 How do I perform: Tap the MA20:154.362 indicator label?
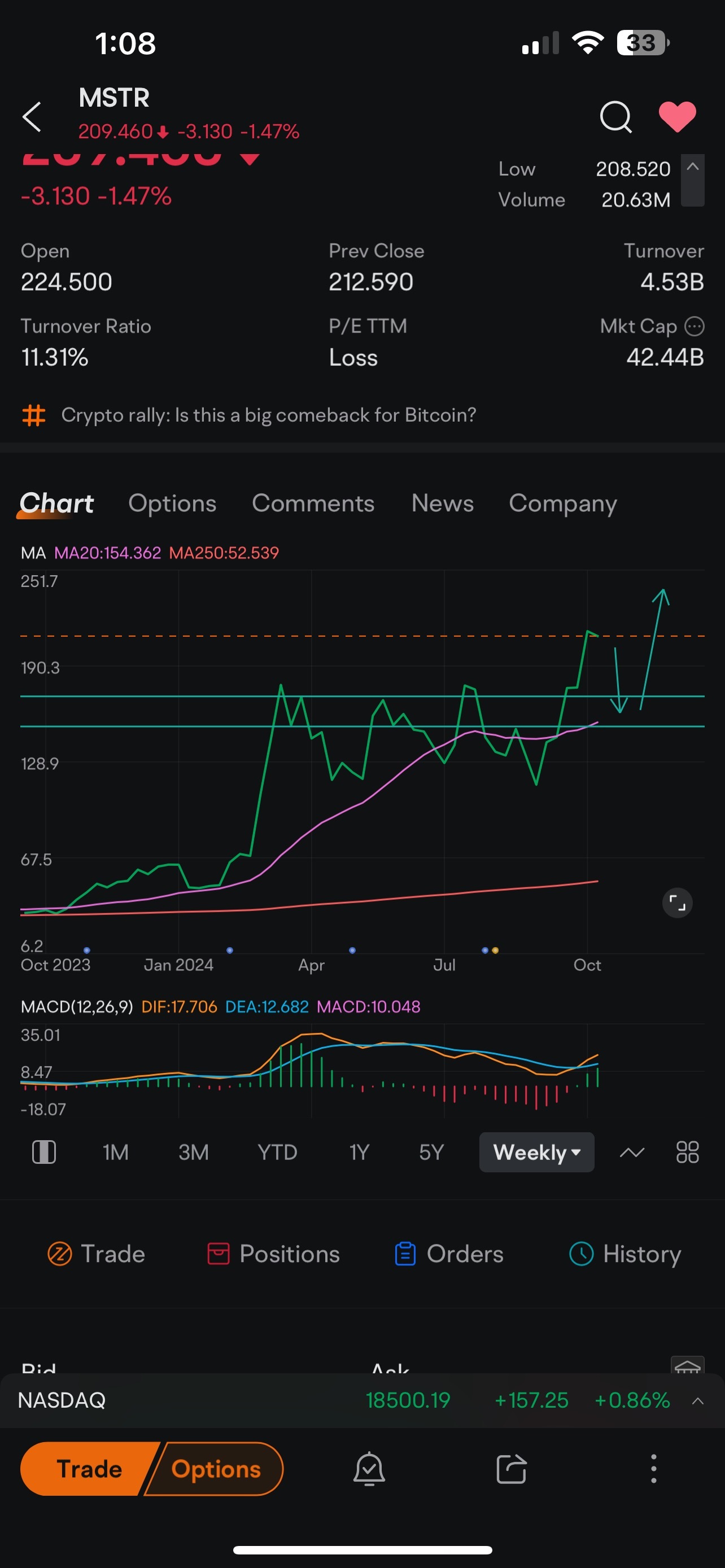[x=108, y=553]
